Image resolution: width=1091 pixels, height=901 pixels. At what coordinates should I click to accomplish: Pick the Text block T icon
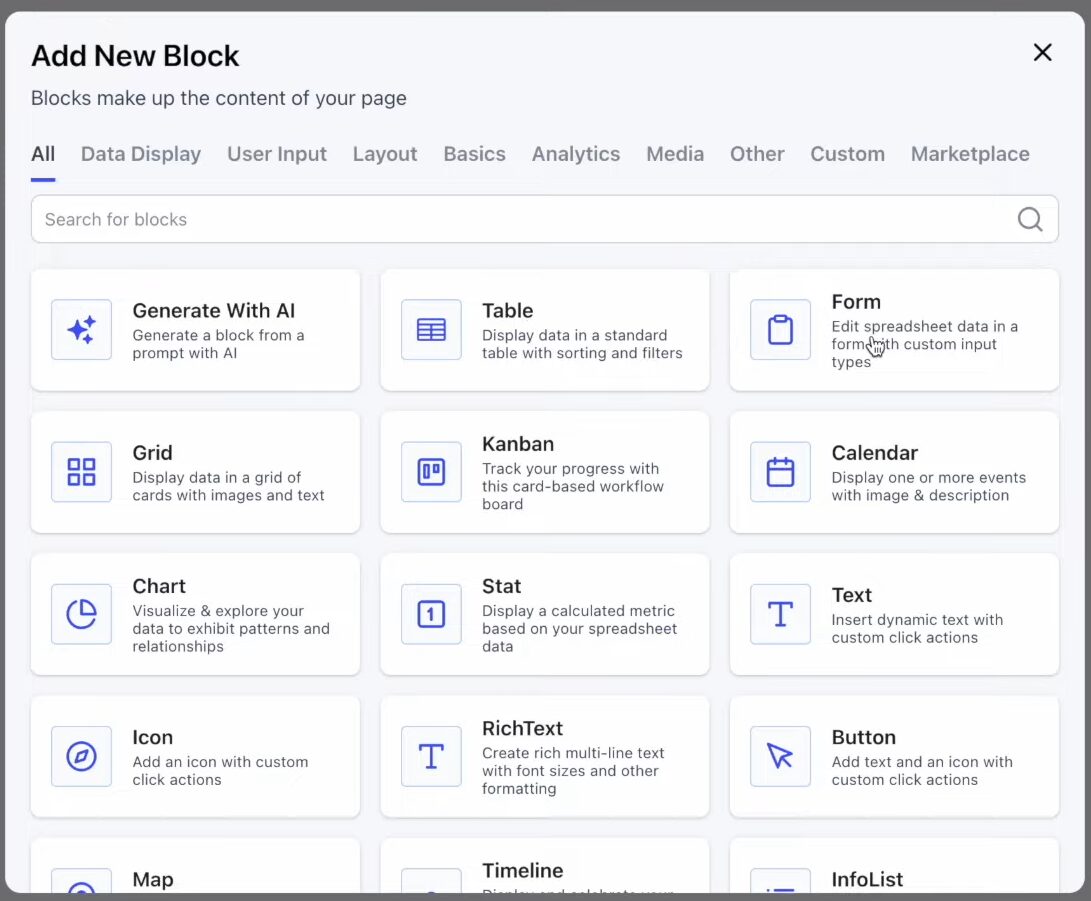tap(781, 614)
